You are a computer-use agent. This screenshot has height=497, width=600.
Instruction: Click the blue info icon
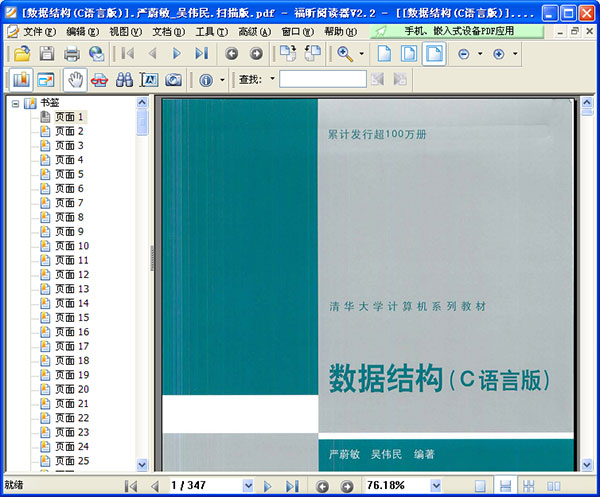pos(206,80)
